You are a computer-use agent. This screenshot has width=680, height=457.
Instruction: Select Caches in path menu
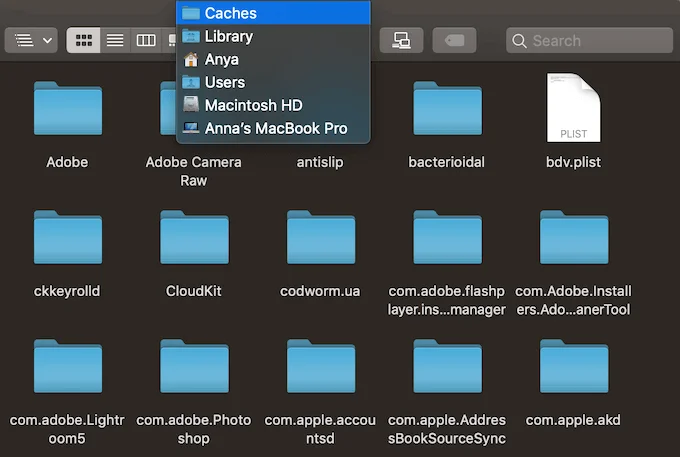[273, 13]
